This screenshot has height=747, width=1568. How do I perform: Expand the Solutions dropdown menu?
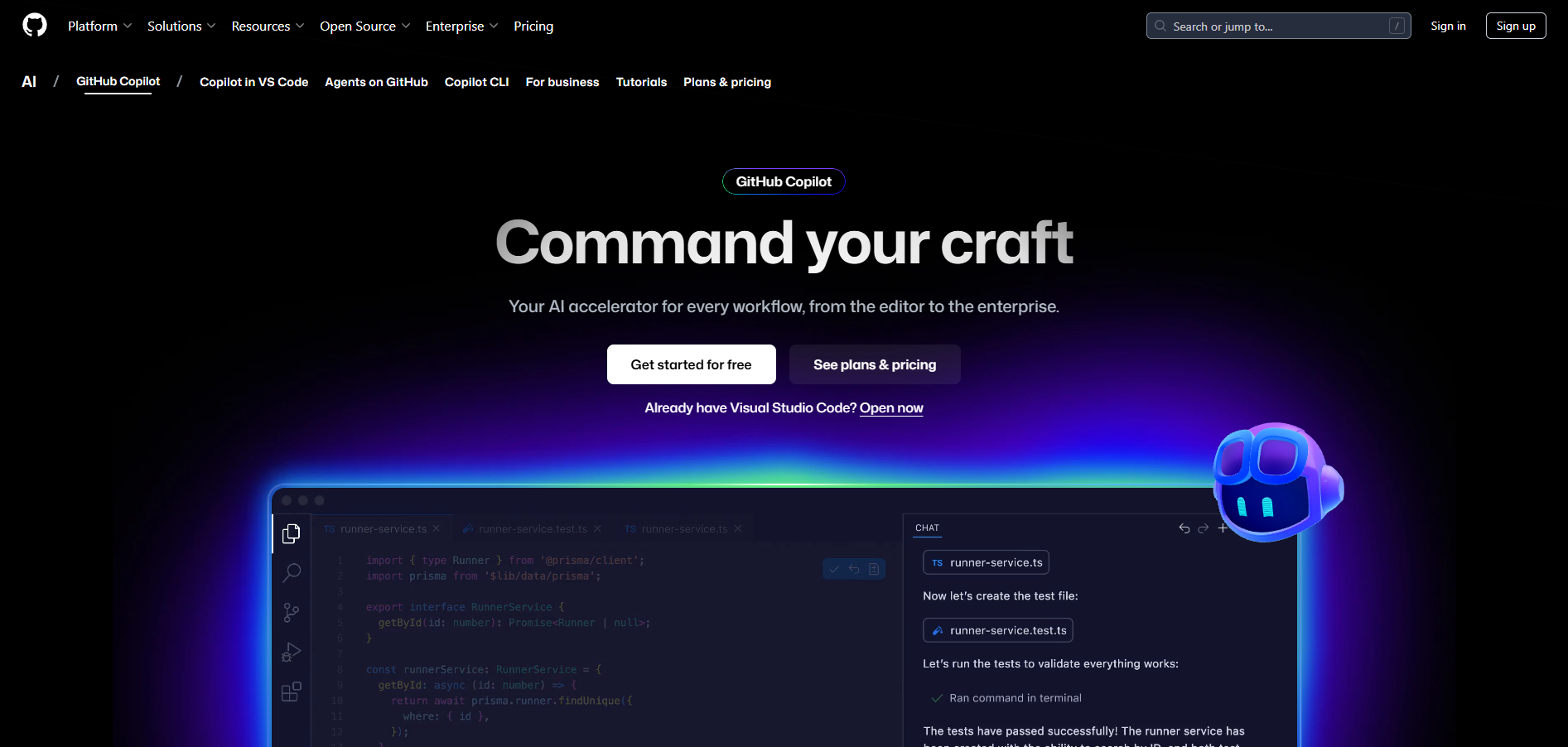click(181, 26)
